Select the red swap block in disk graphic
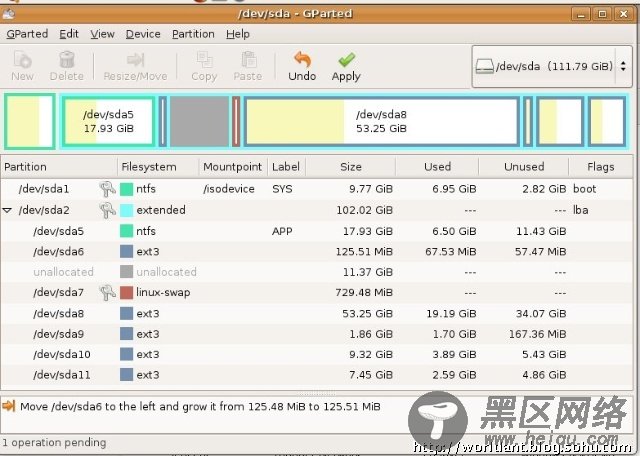Viewport: 640px width, 456px height. click(236, 121)
